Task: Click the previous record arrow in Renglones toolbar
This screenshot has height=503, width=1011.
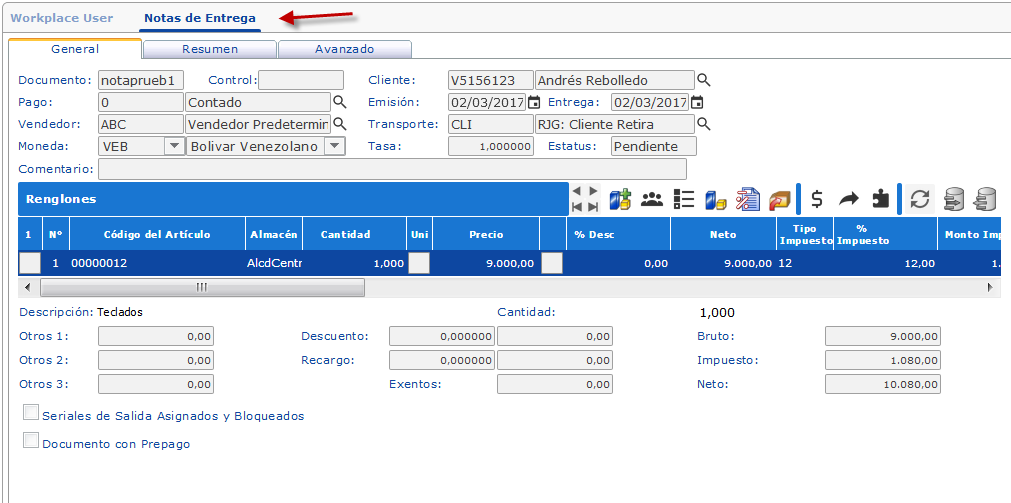Action: (578, 191)
